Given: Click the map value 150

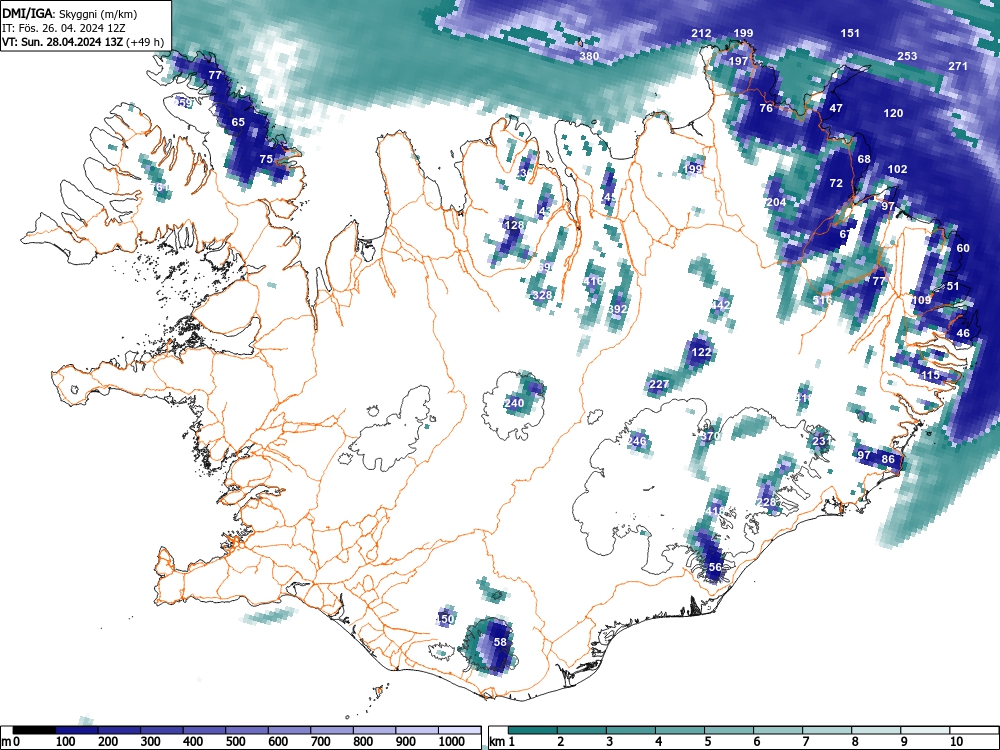Looking at the screenshot, I should [x=444, y=619].
